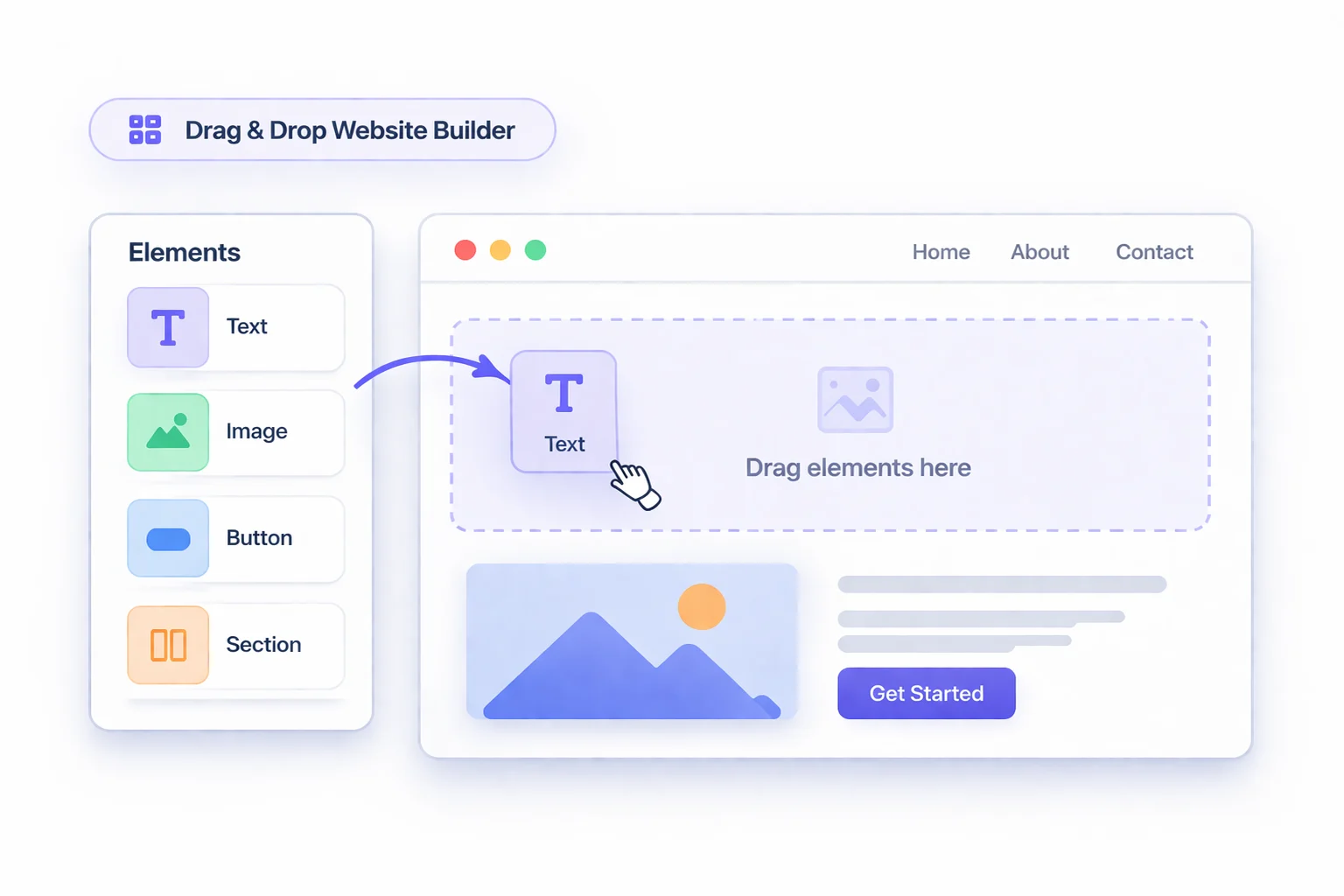The width and height of the screenshot is (1344, 896).
Task: Click the mountain image thumbnail
Action: click(632, 642)
